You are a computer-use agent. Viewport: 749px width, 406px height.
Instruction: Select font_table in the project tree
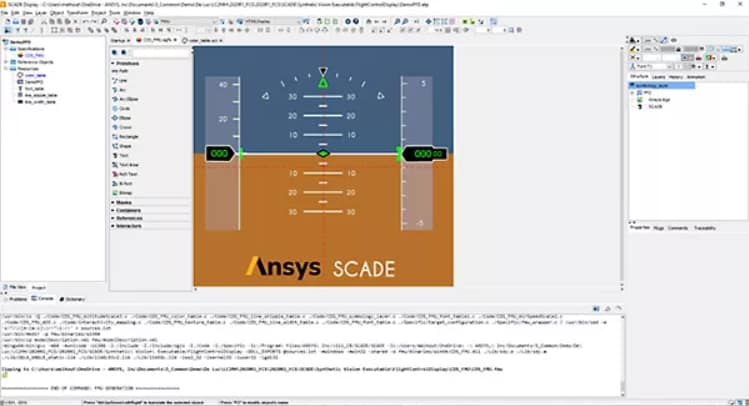click(x=34, y=89)
